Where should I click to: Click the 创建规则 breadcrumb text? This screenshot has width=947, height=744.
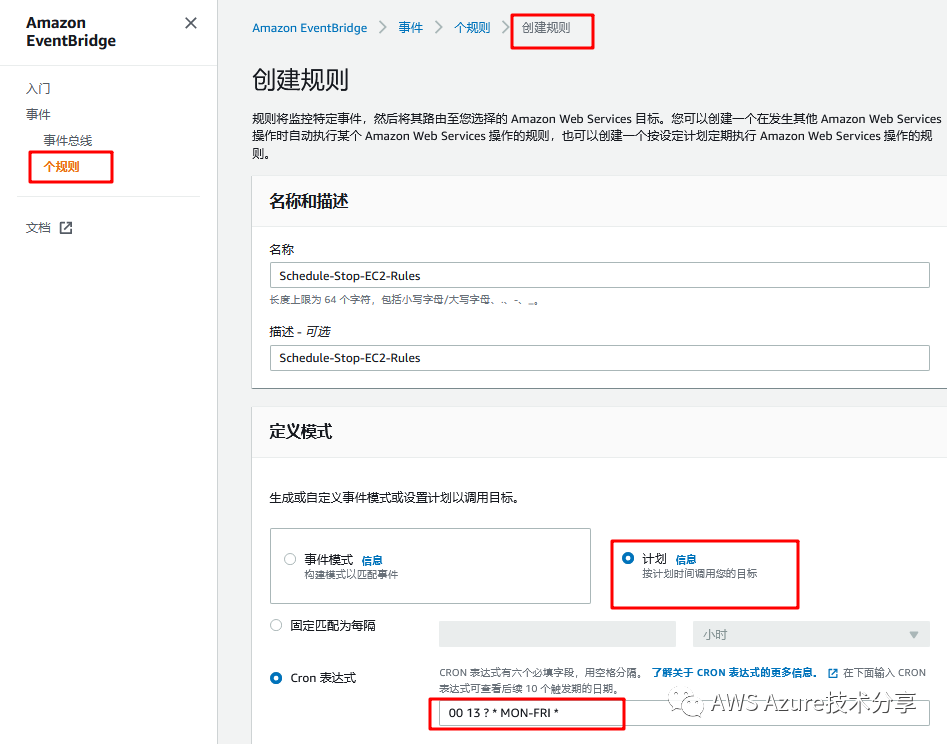[x=546, y=28]
